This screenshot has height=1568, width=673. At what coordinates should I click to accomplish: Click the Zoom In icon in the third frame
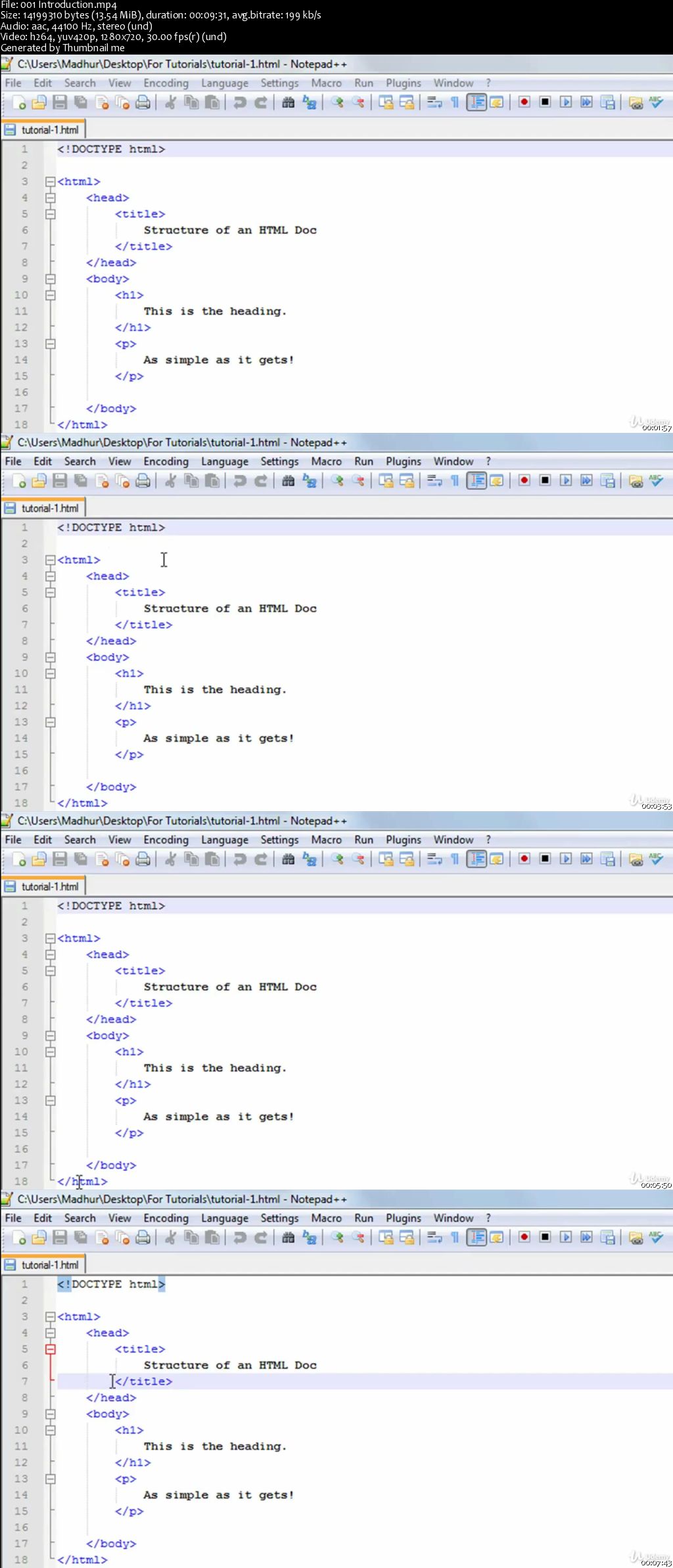337,859
